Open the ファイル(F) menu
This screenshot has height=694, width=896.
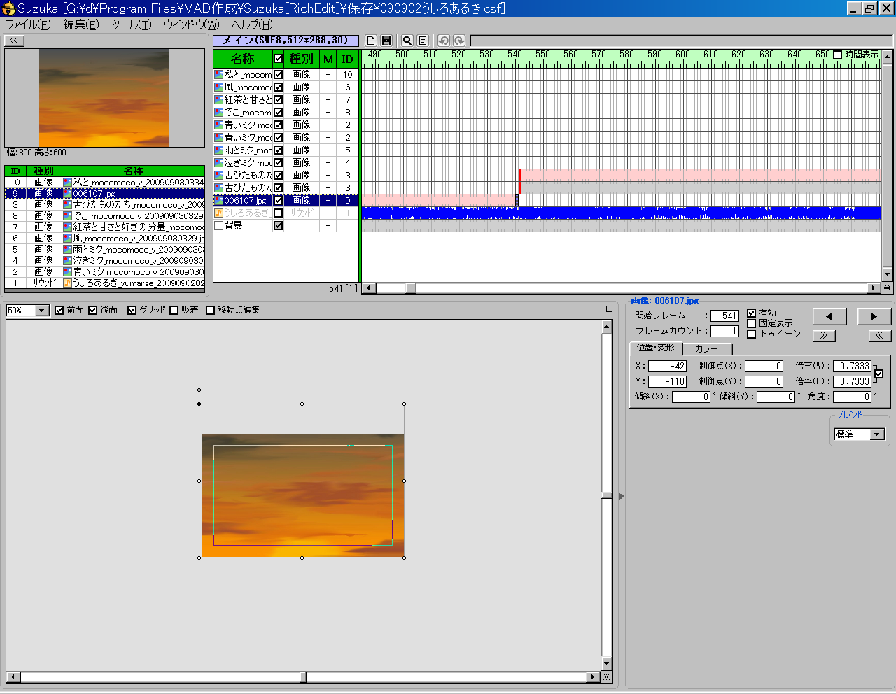[x=27, y=25]
